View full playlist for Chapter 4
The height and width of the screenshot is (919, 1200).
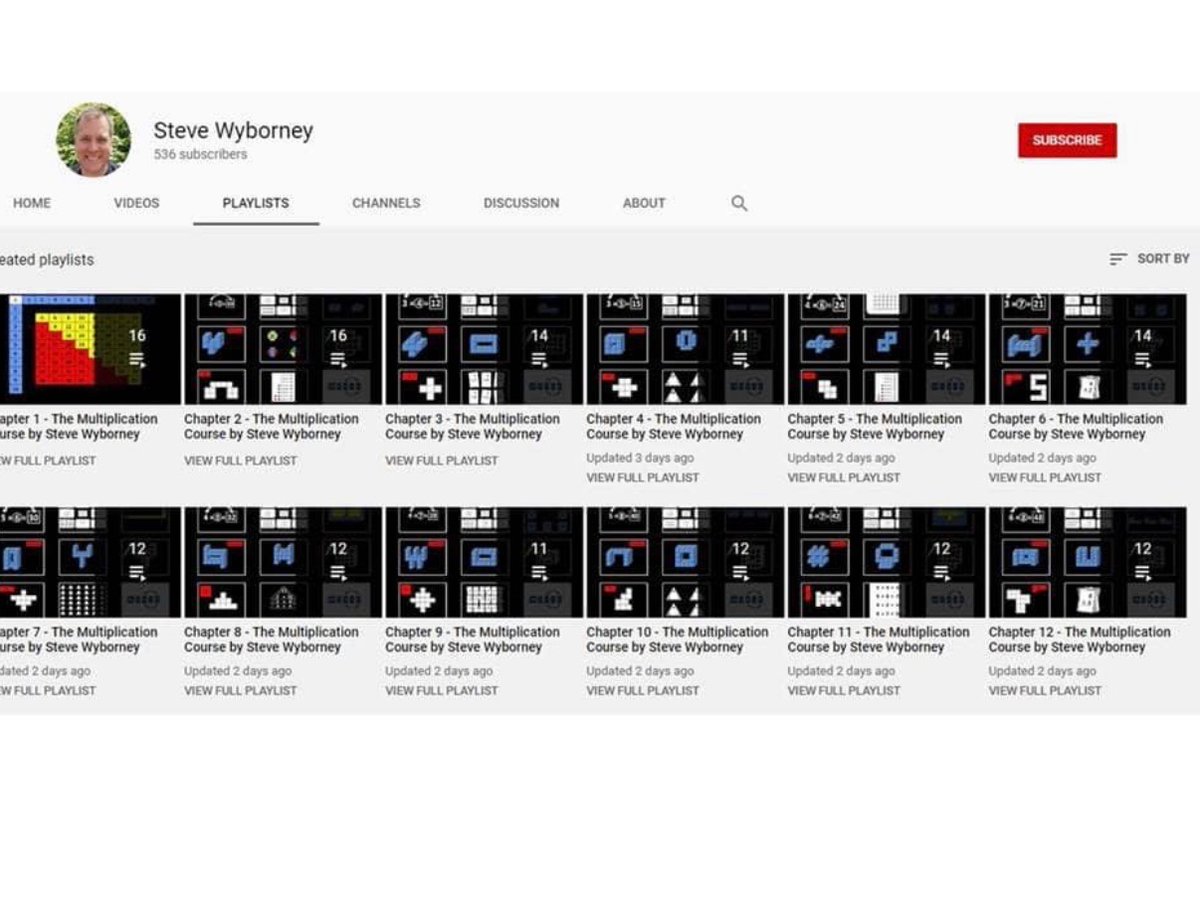pyautogui.click(x=643, y=478)
